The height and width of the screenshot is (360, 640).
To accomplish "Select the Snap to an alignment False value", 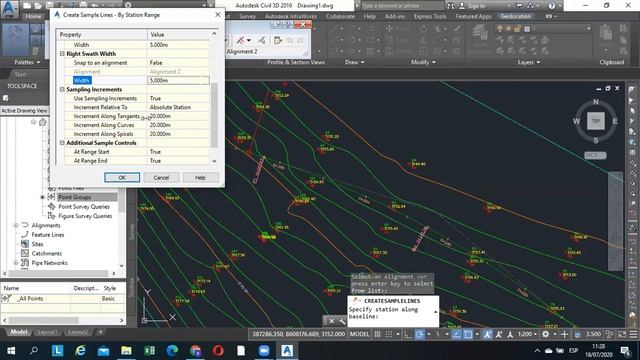I will [x=178, y=63].
